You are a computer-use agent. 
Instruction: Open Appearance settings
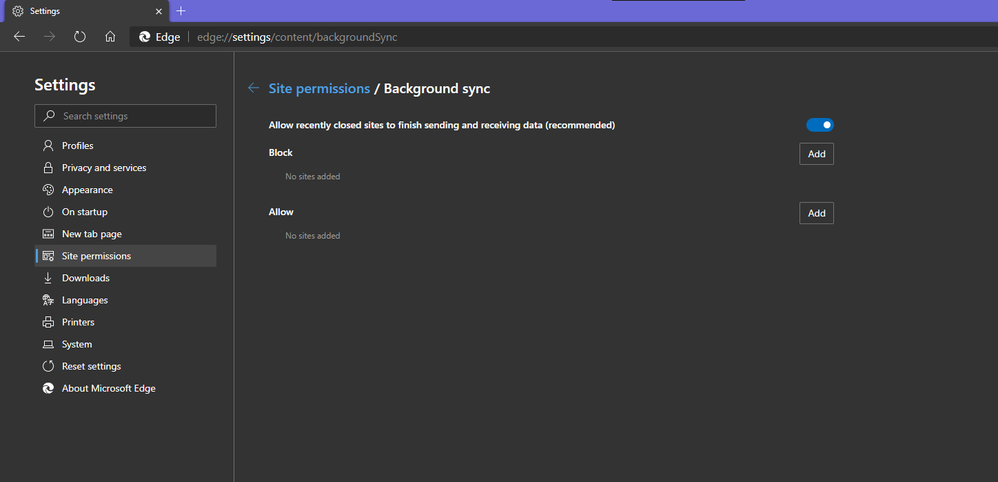[125, 190]
